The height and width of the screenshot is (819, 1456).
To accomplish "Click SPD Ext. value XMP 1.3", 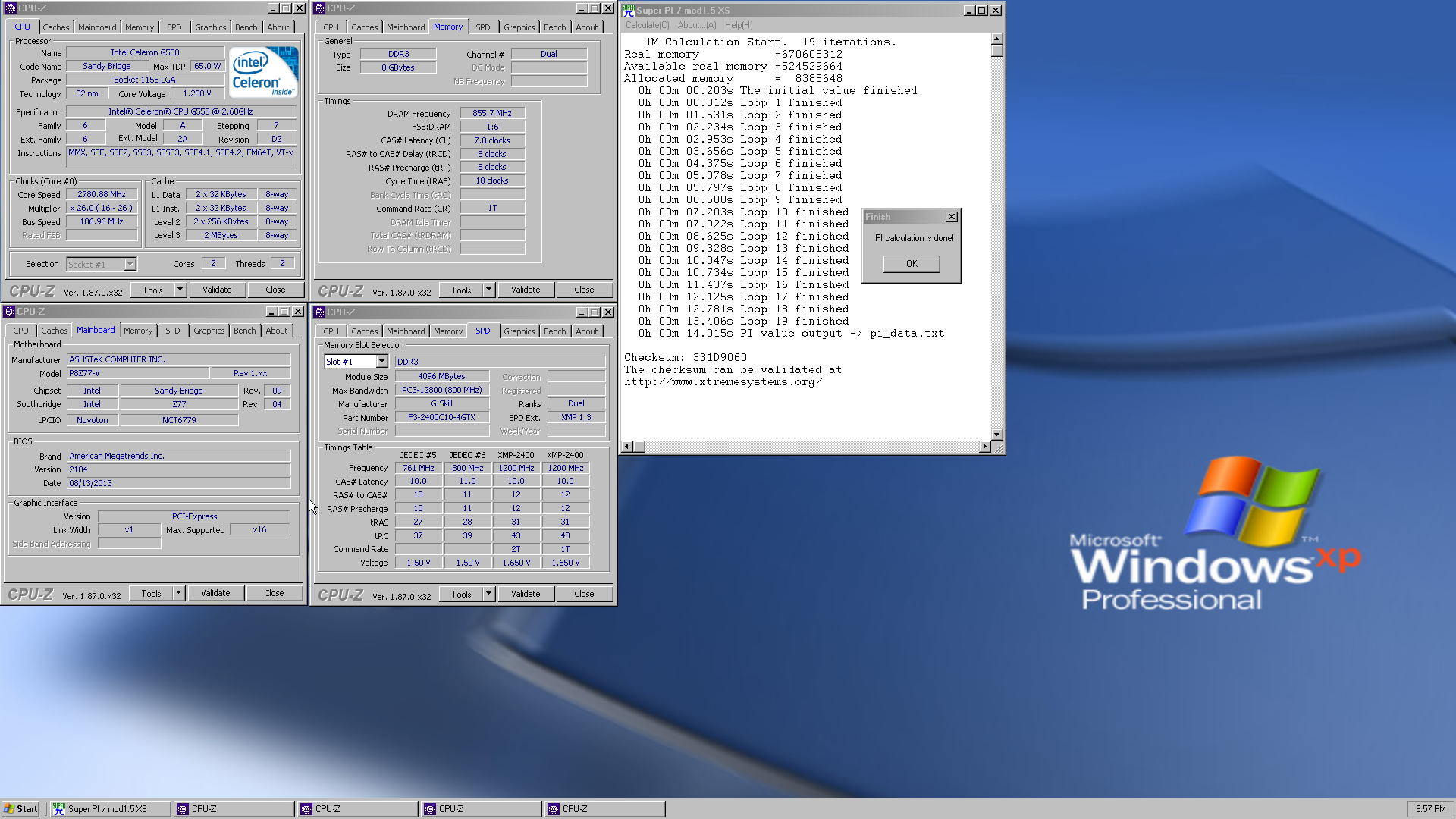I will (576, 418).
